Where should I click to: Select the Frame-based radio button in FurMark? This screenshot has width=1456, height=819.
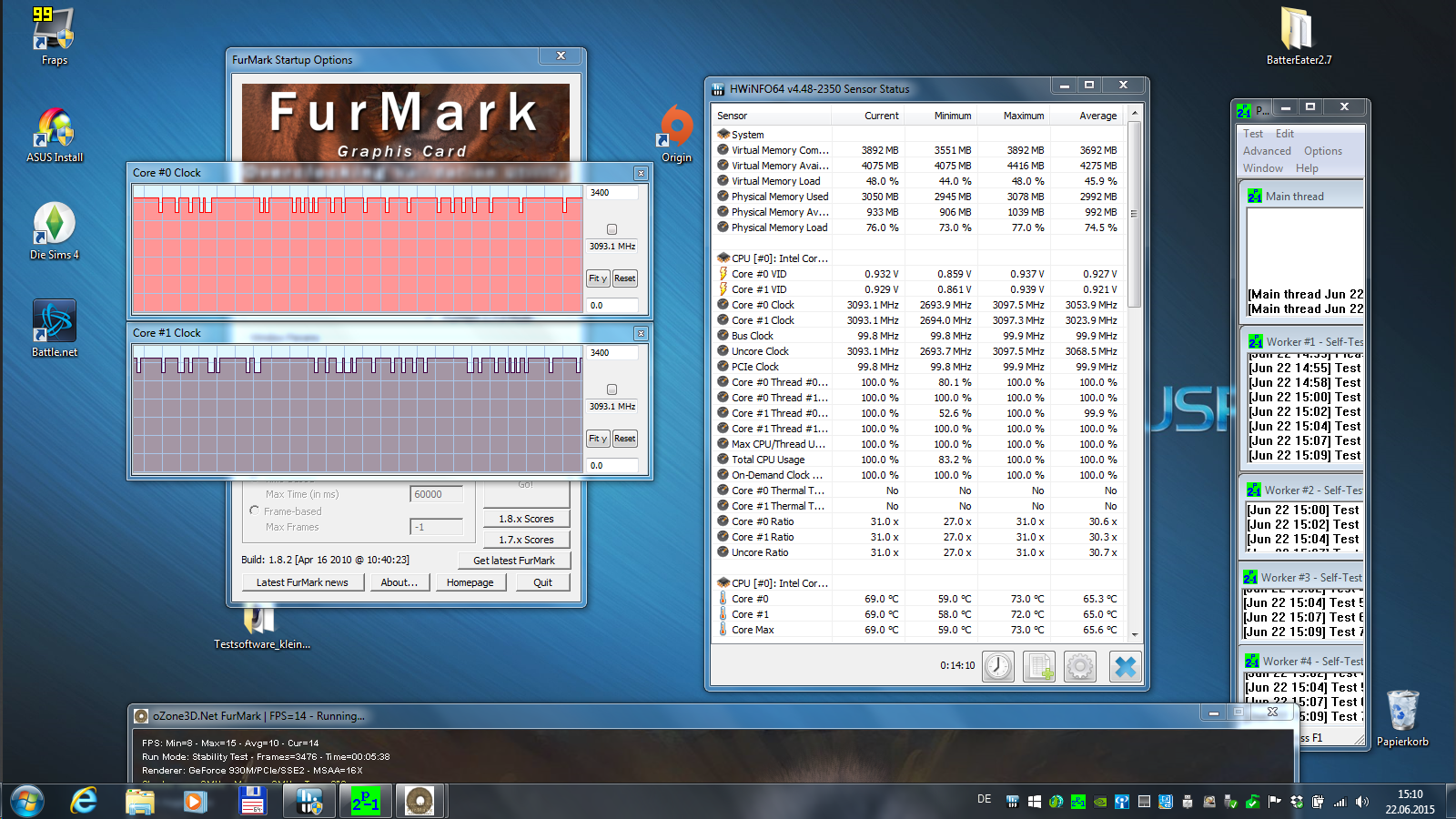[254, 511]
